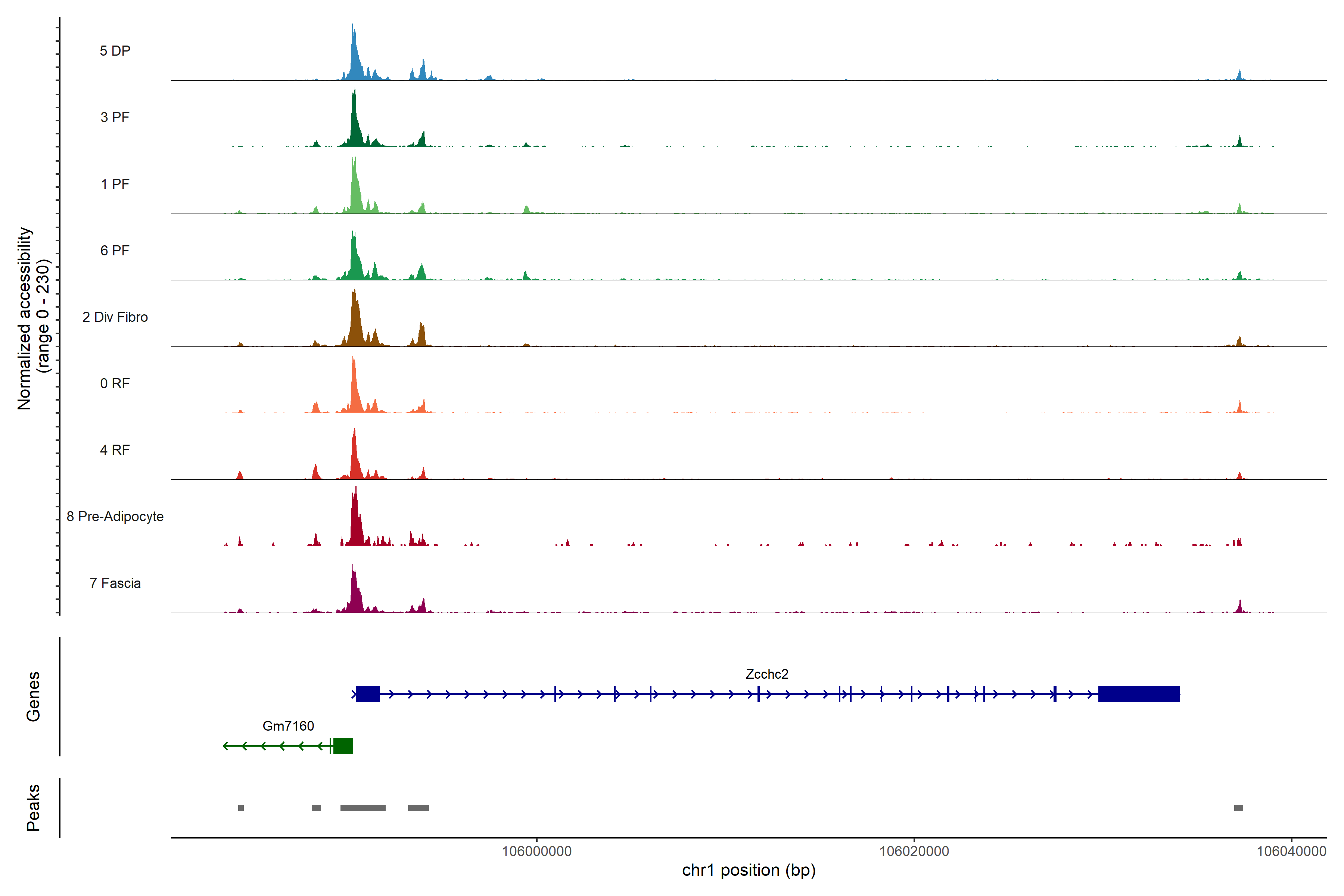The height and width of the screenshot is (896, 1344).
Task: Click the leftmost small gray peak marker
Action: 240,808
